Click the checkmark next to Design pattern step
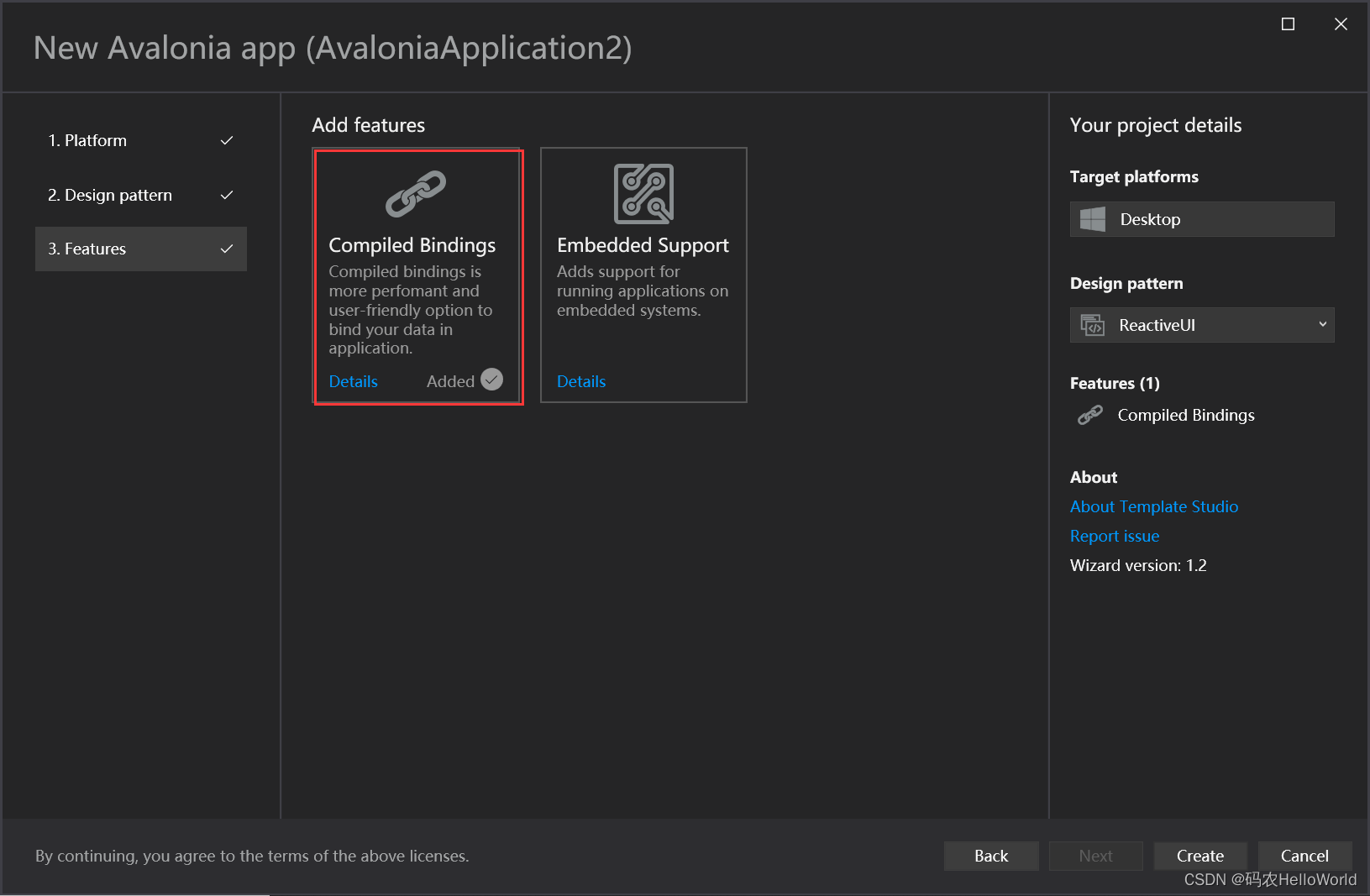 pos(227,195)
